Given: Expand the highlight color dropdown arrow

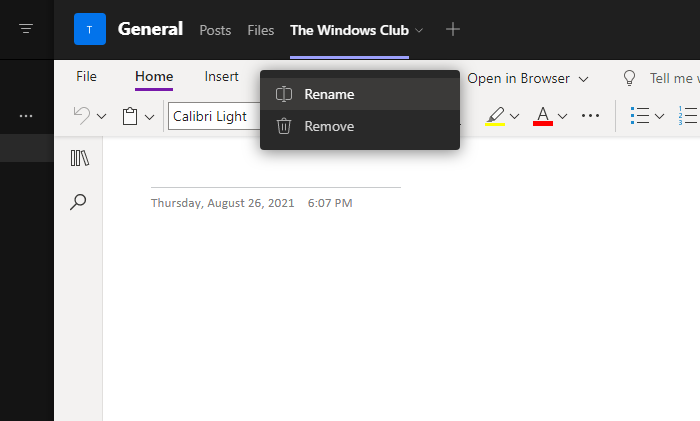Looking at the screenshot, I should (x=515, y=116).
